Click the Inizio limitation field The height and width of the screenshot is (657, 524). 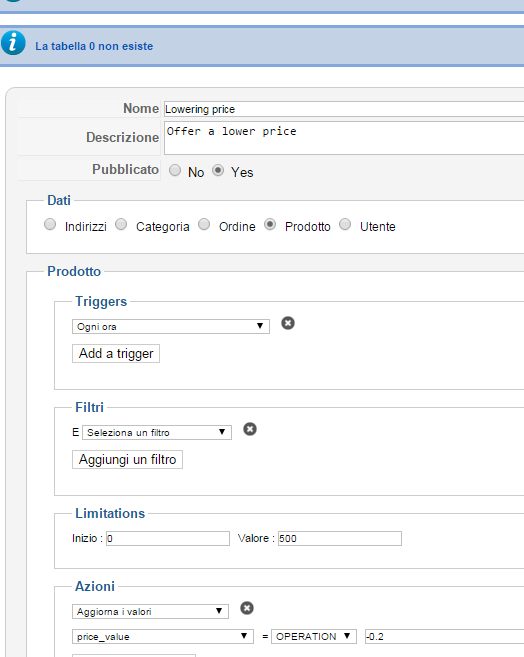pos(168,538)
